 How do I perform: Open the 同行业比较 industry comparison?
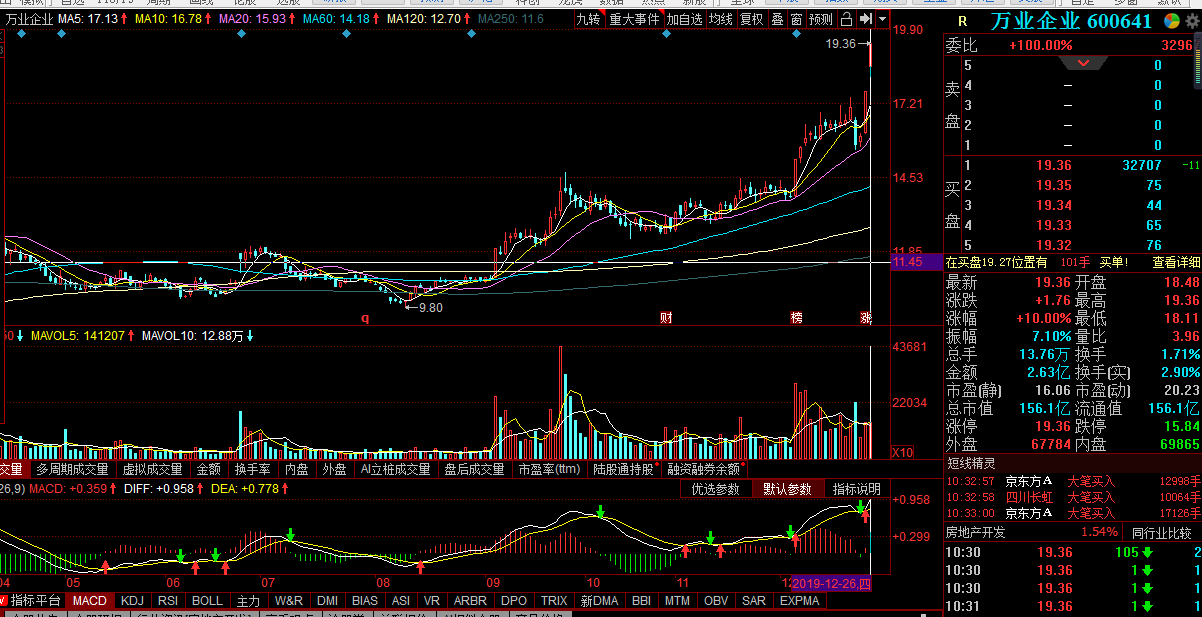[1162, 533]
